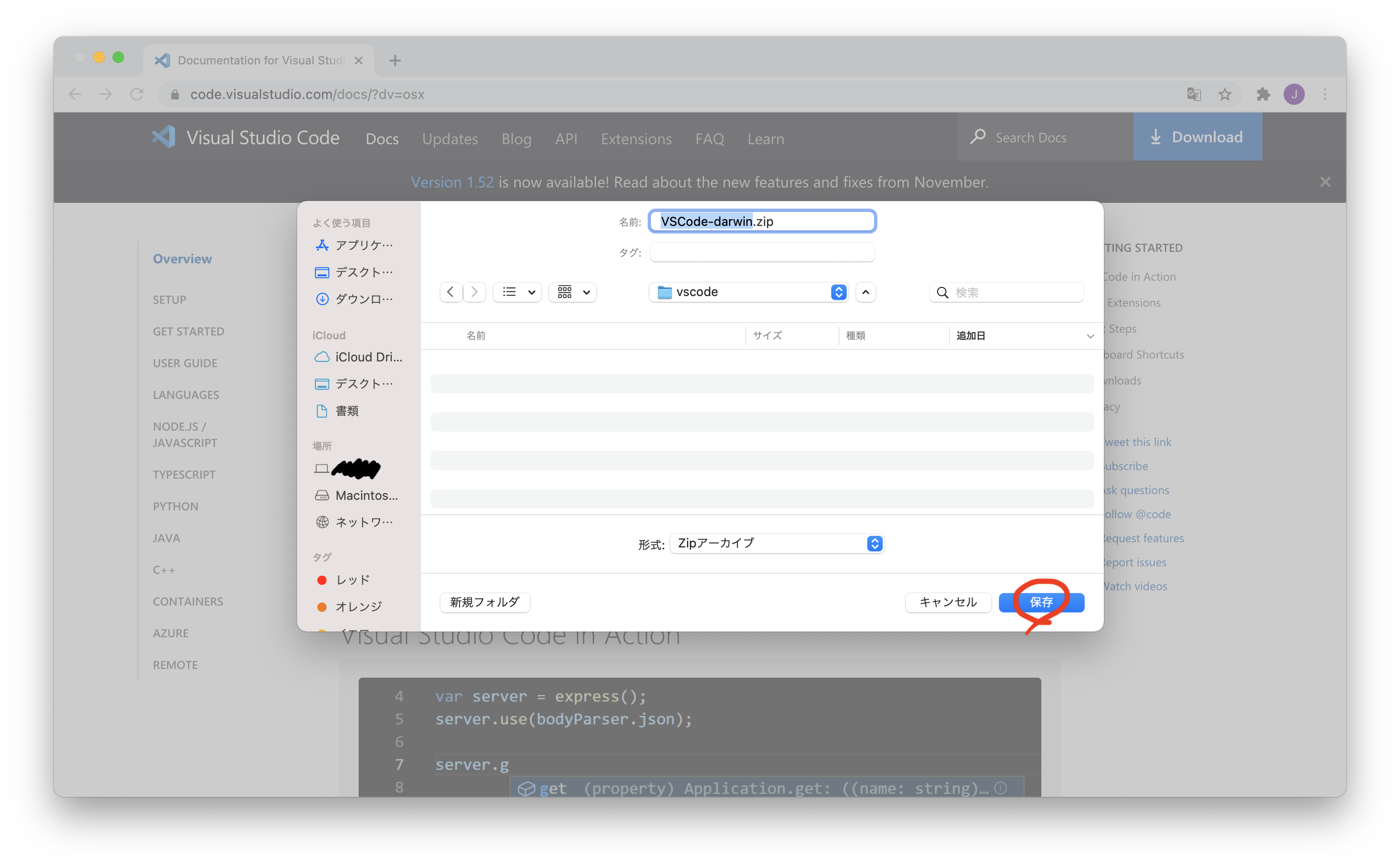This screenshot has height=868, width=1400.
Task: Click the キャンセル button
Action: 948,602
